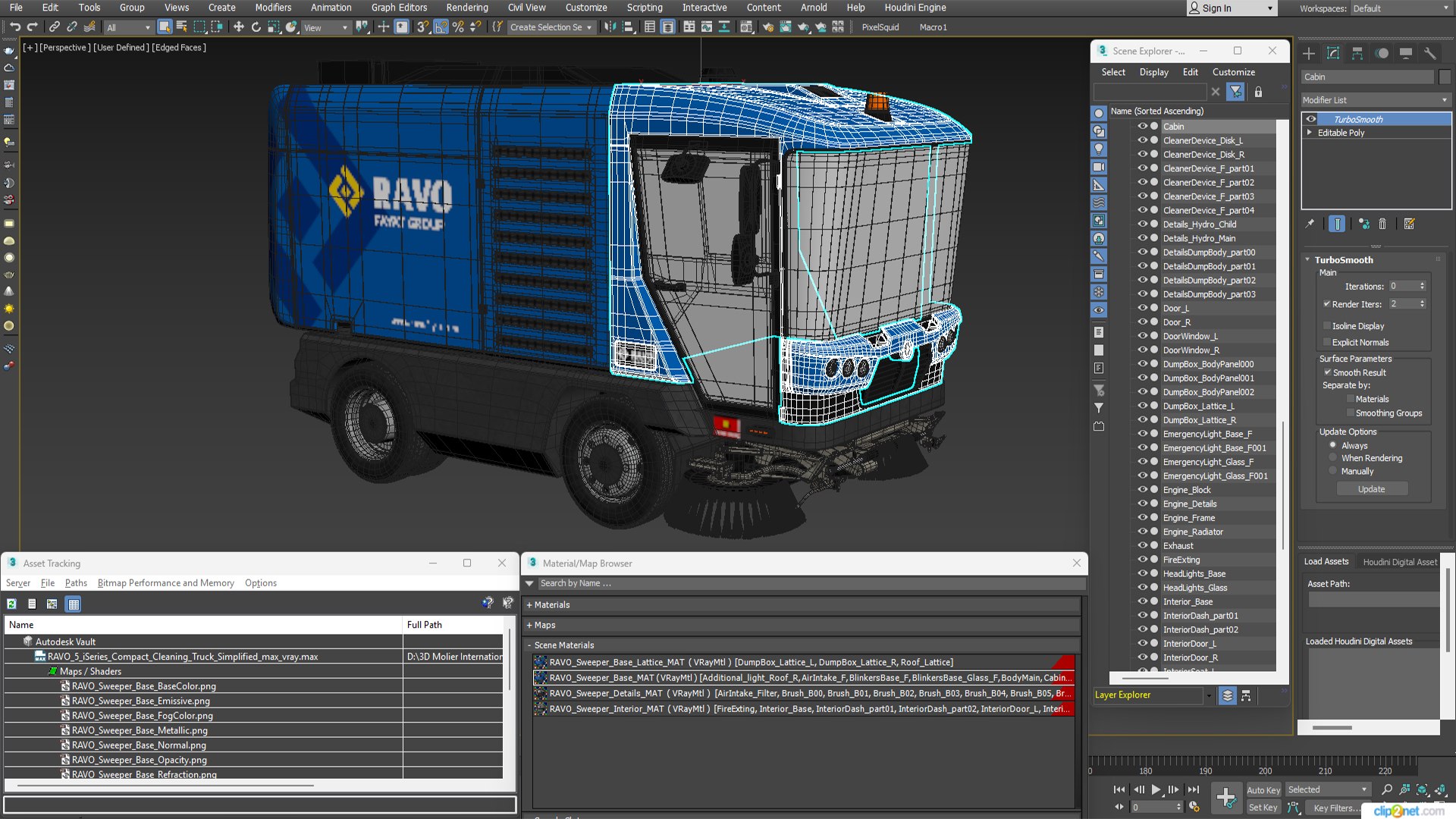The width and height of the screenshot is (1456, 819).
Task: Click the Mirror tool icon
Action: [x=610, y=27]
